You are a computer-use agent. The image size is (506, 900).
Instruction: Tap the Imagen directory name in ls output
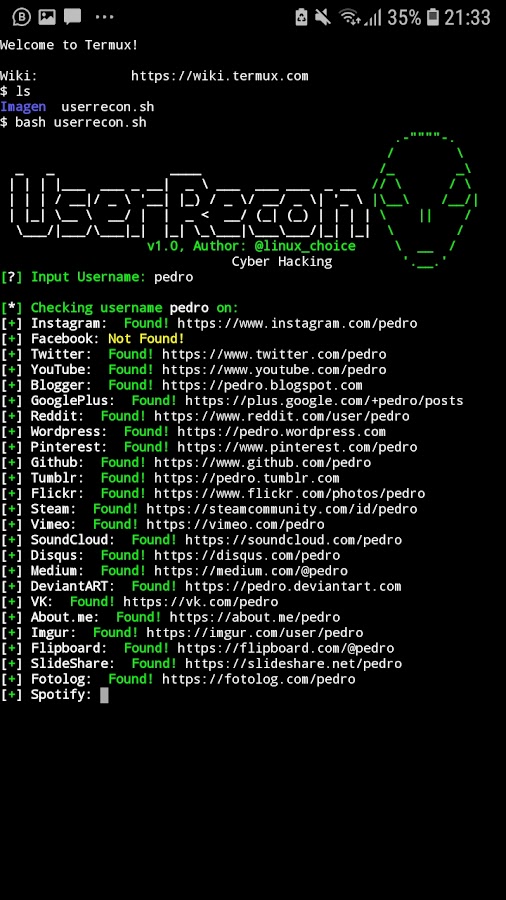23,107
